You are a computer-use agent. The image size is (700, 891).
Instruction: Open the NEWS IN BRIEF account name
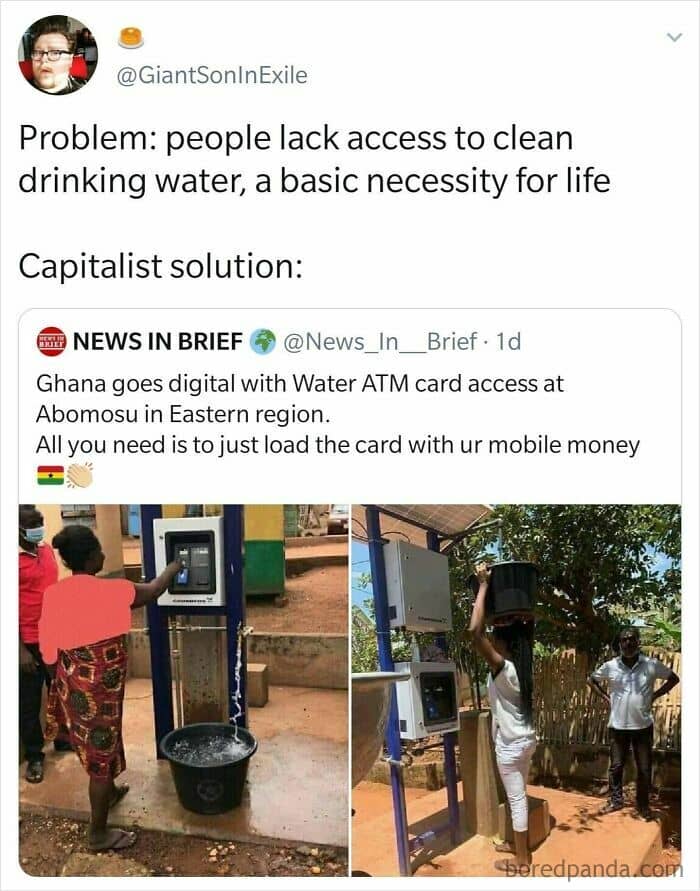[x=158, y=342]
